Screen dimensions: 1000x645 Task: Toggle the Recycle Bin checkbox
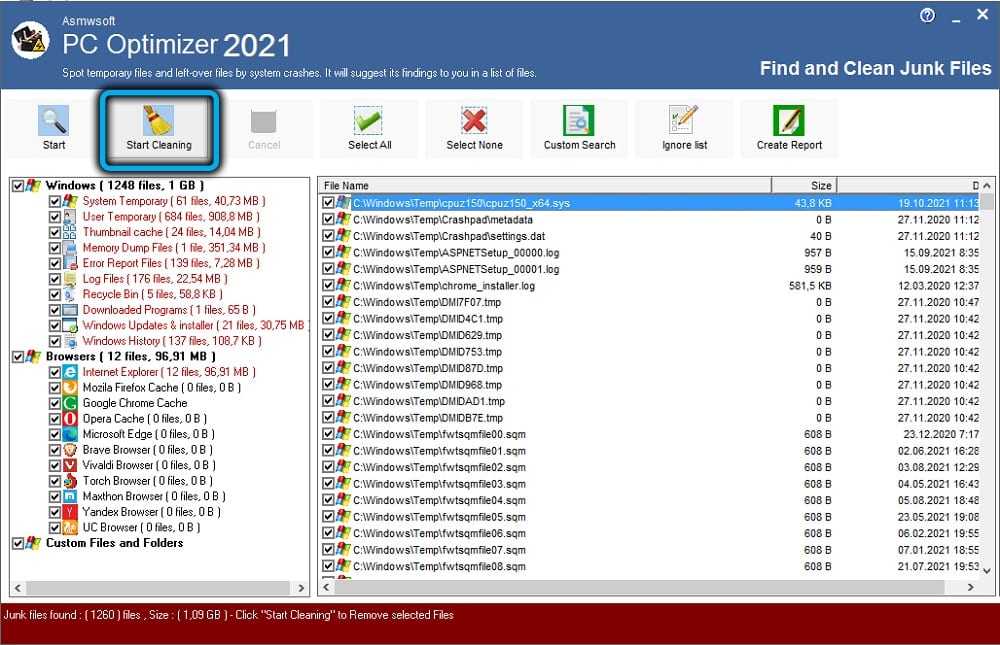pyautogui.click(x=56, y=294)
